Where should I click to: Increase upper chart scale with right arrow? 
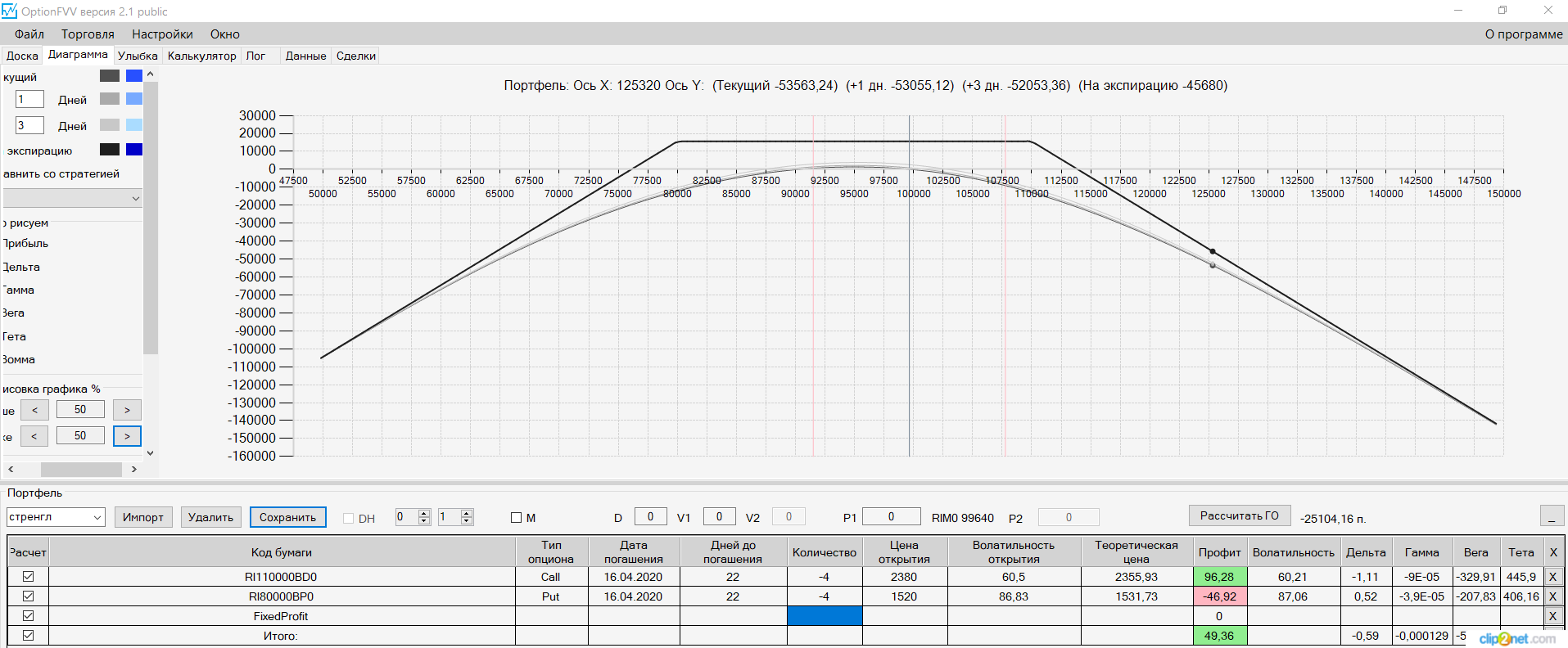point(127,410)
